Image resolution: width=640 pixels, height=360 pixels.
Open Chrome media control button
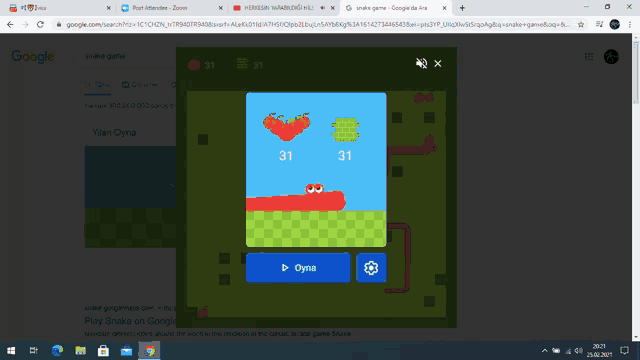[x=599, y=24]
